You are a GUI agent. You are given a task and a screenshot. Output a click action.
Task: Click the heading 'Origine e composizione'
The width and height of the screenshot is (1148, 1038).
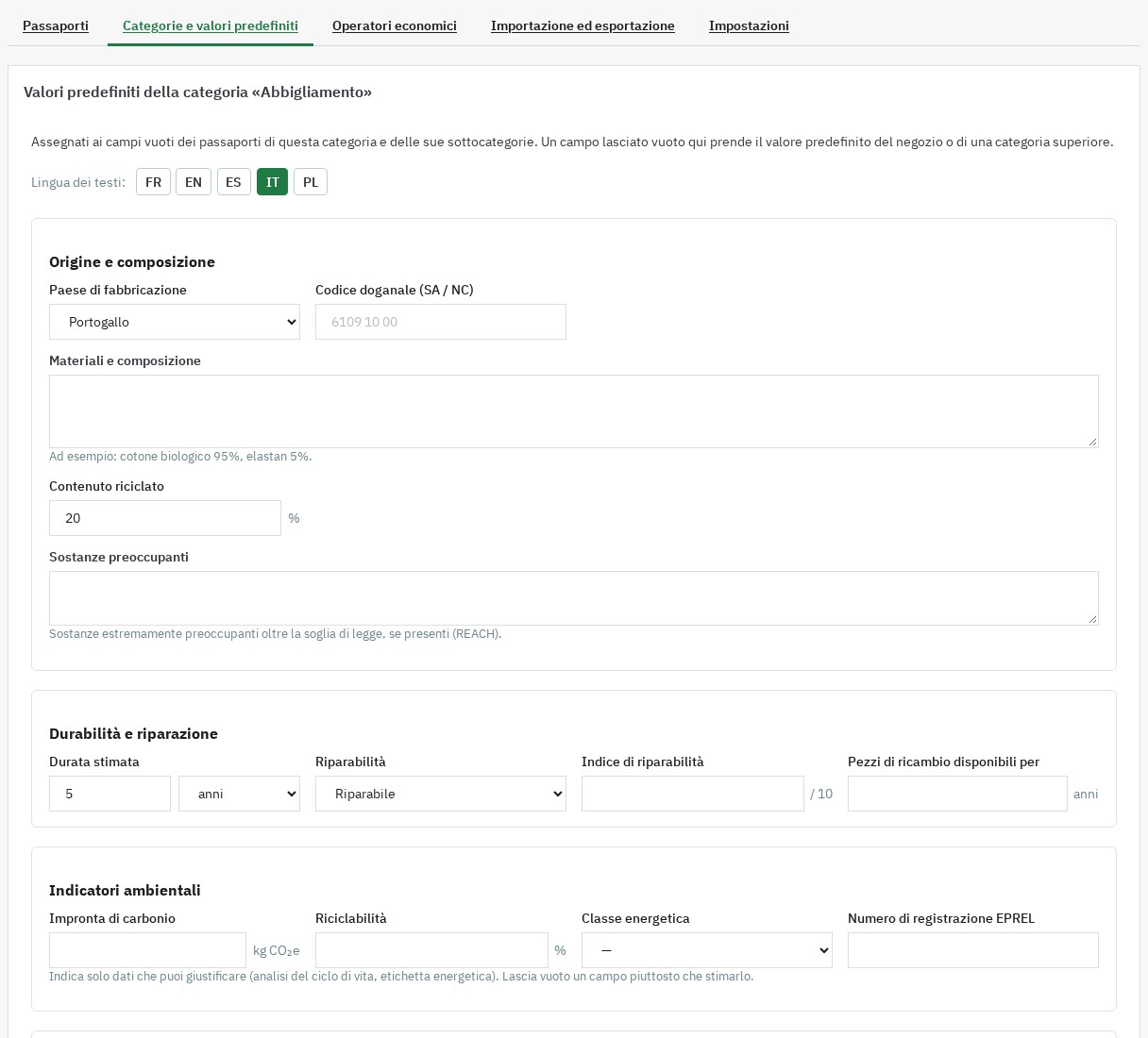pyautogui.click(x=132, y=261)
